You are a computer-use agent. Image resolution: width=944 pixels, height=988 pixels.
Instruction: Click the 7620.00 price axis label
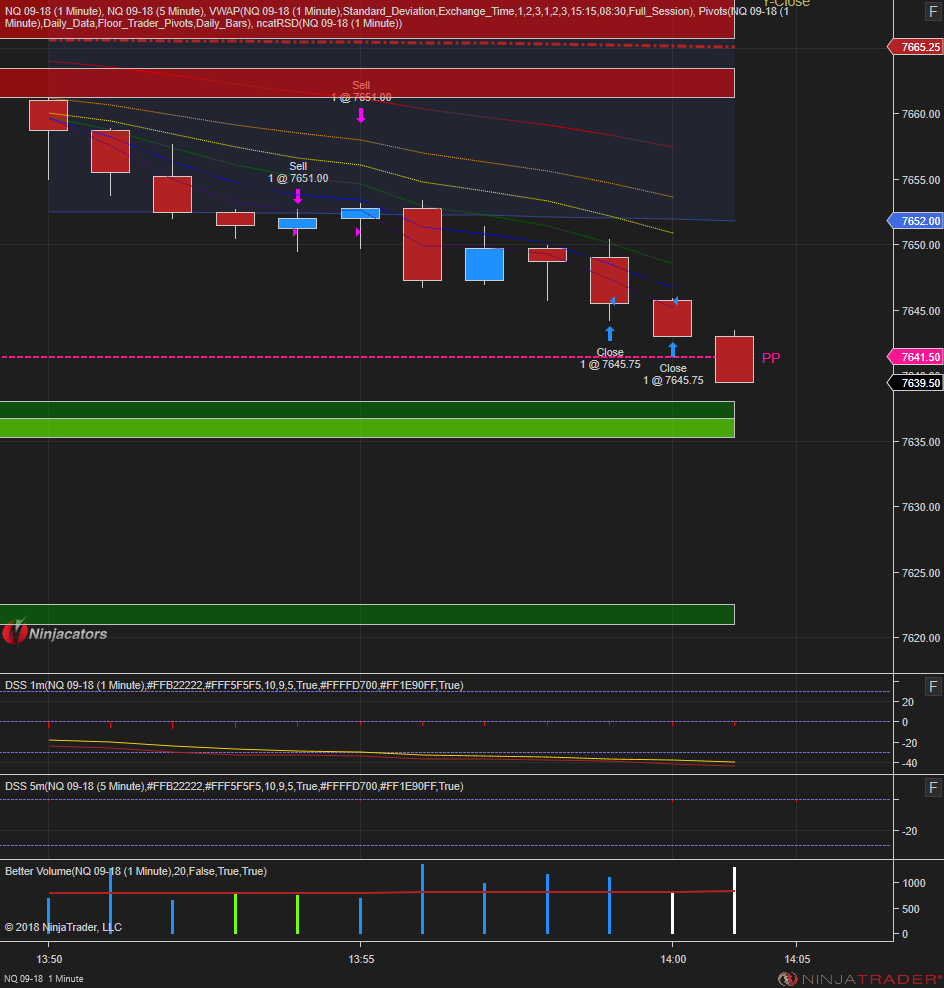[x=921, y=638]
